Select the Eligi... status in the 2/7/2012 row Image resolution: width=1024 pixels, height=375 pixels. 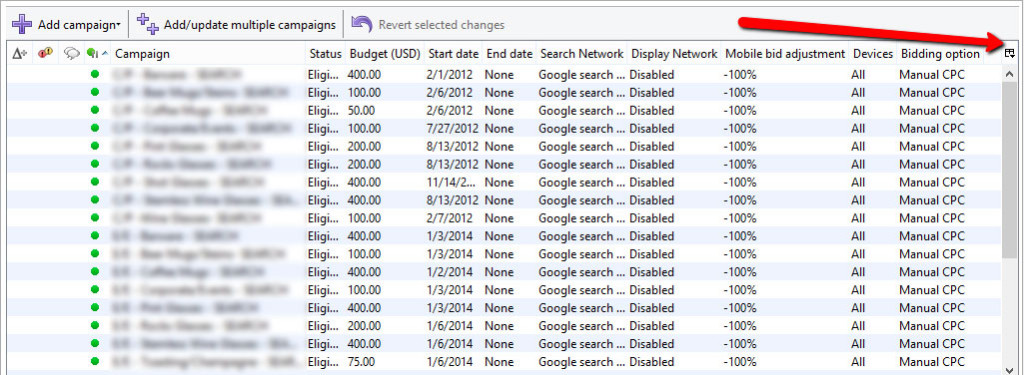tap(324, 218)
